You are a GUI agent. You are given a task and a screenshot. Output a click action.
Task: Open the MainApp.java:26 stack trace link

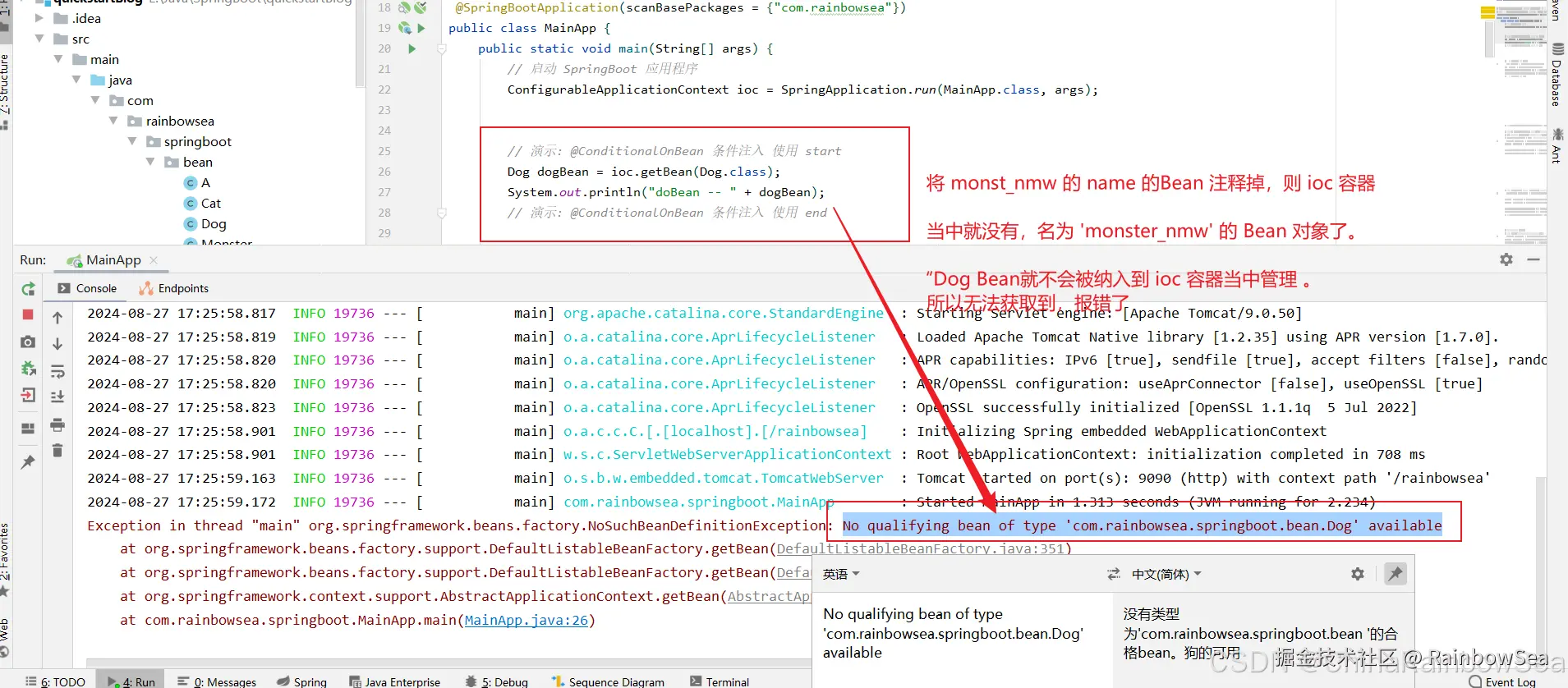526,620
